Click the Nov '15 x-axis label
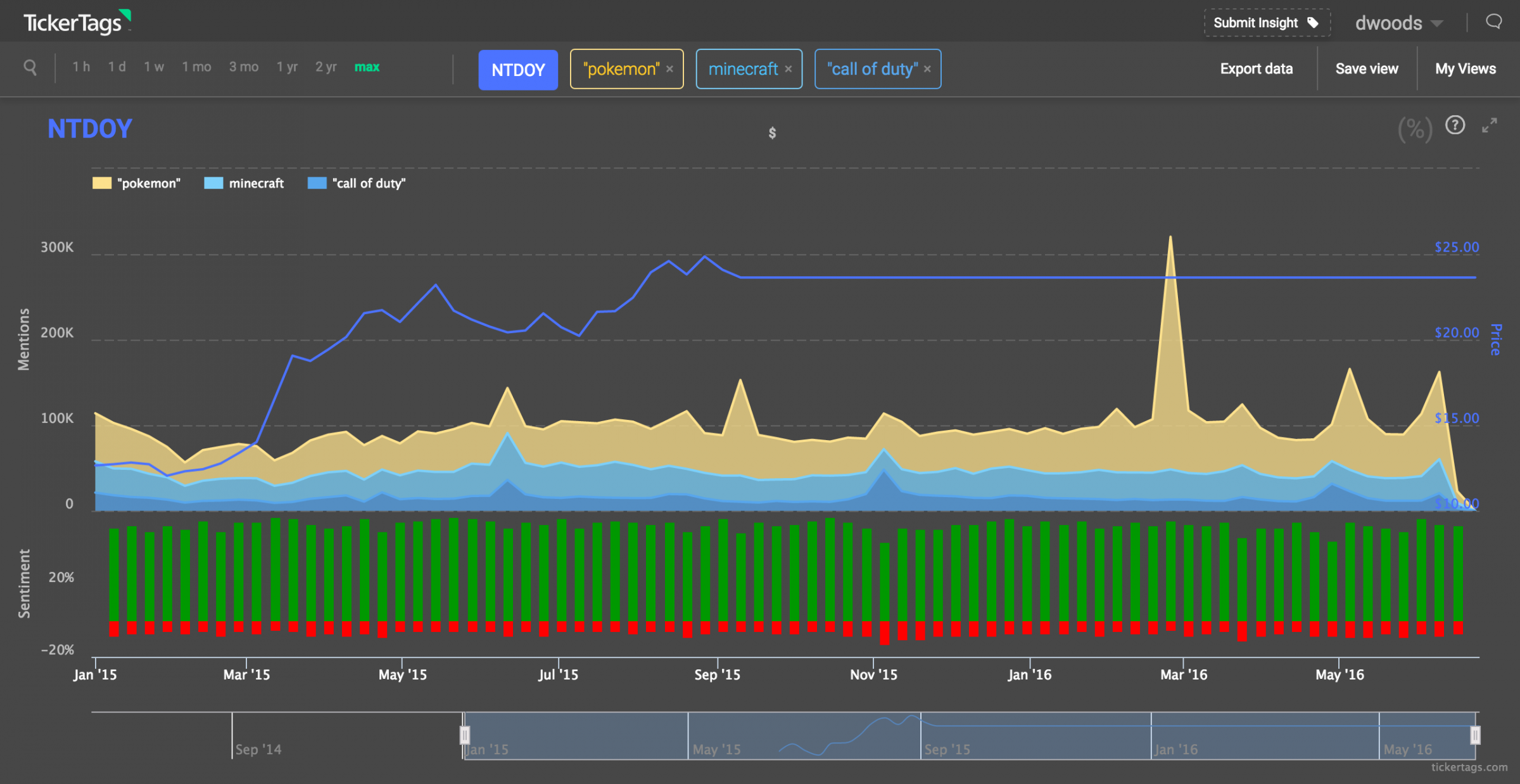Screen dimensions: 1520x784 pyautogui.click(x=873, y=675)
